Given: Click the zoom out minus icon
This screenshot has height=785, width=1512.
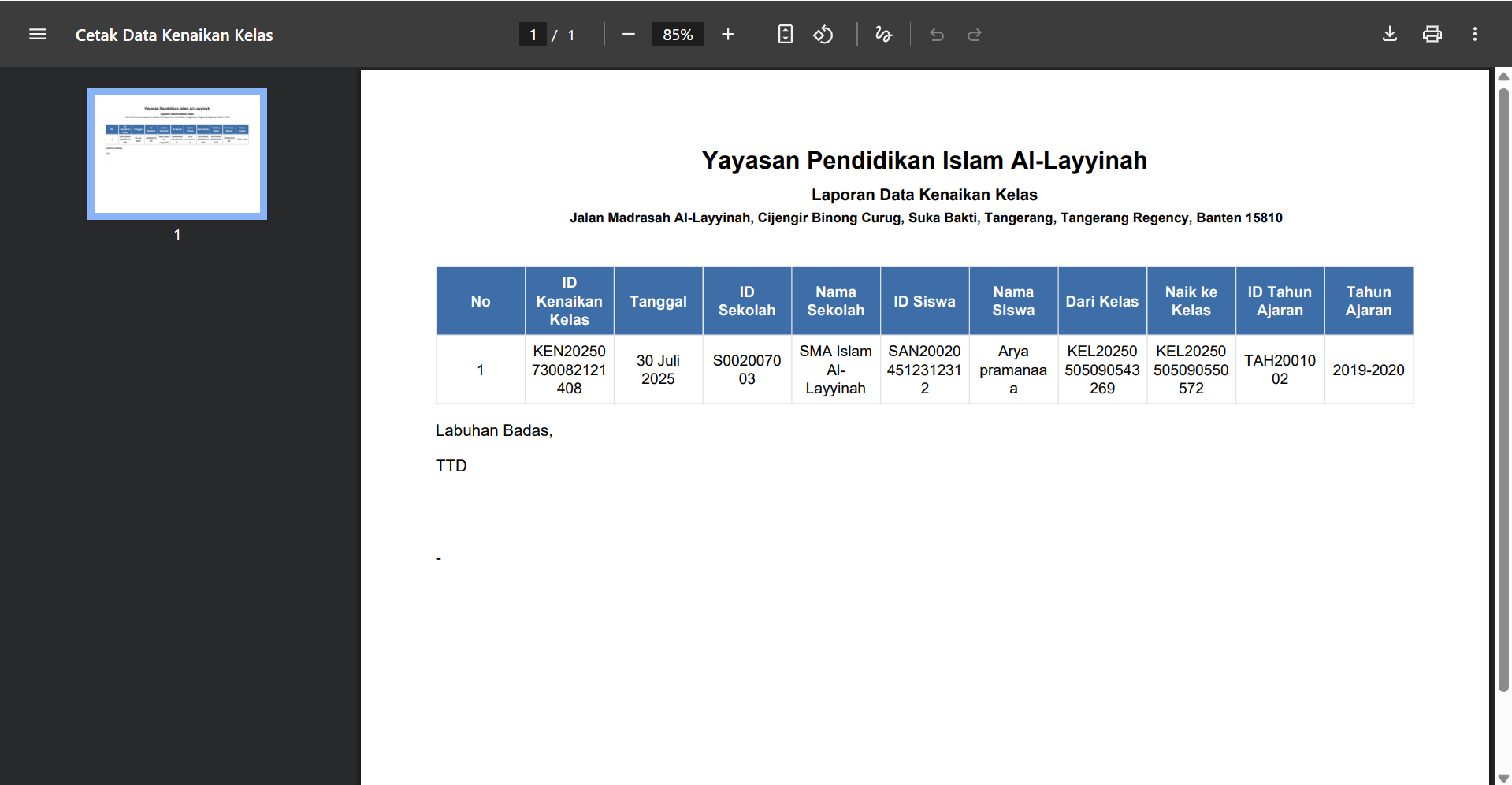Looking at the screenshot, I should click(x=628, y=35).
